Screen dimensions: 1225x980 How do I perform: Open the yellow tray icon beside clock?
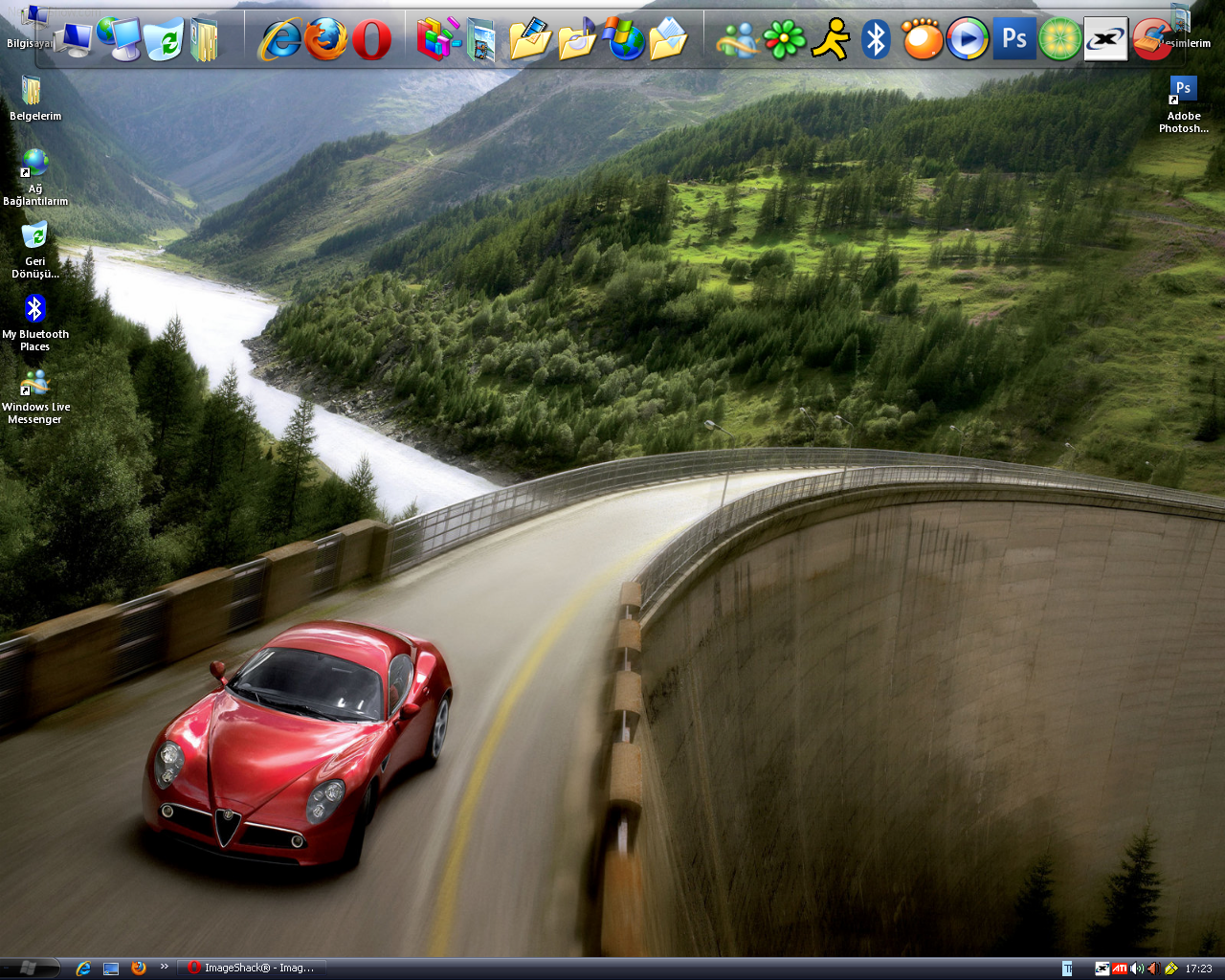1170,969
